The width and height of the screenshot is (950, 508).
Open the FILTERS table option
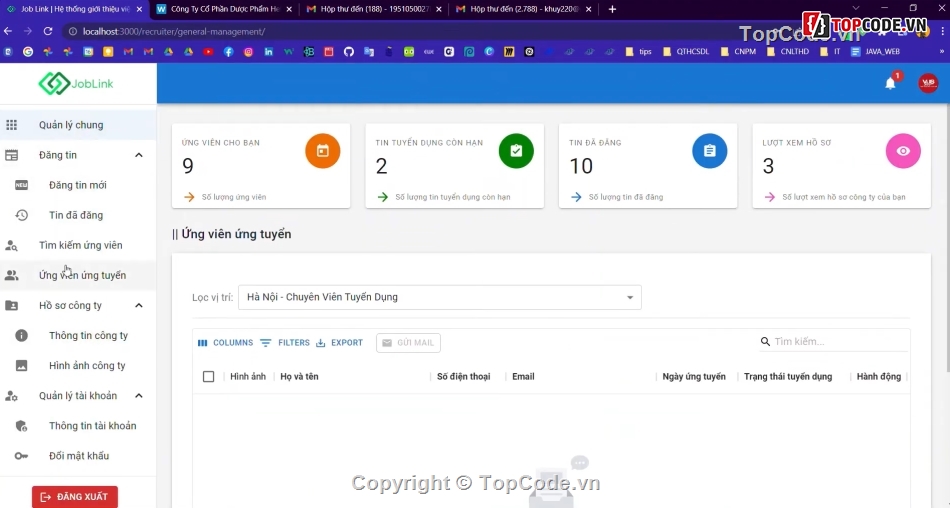(x=285, y=343)
